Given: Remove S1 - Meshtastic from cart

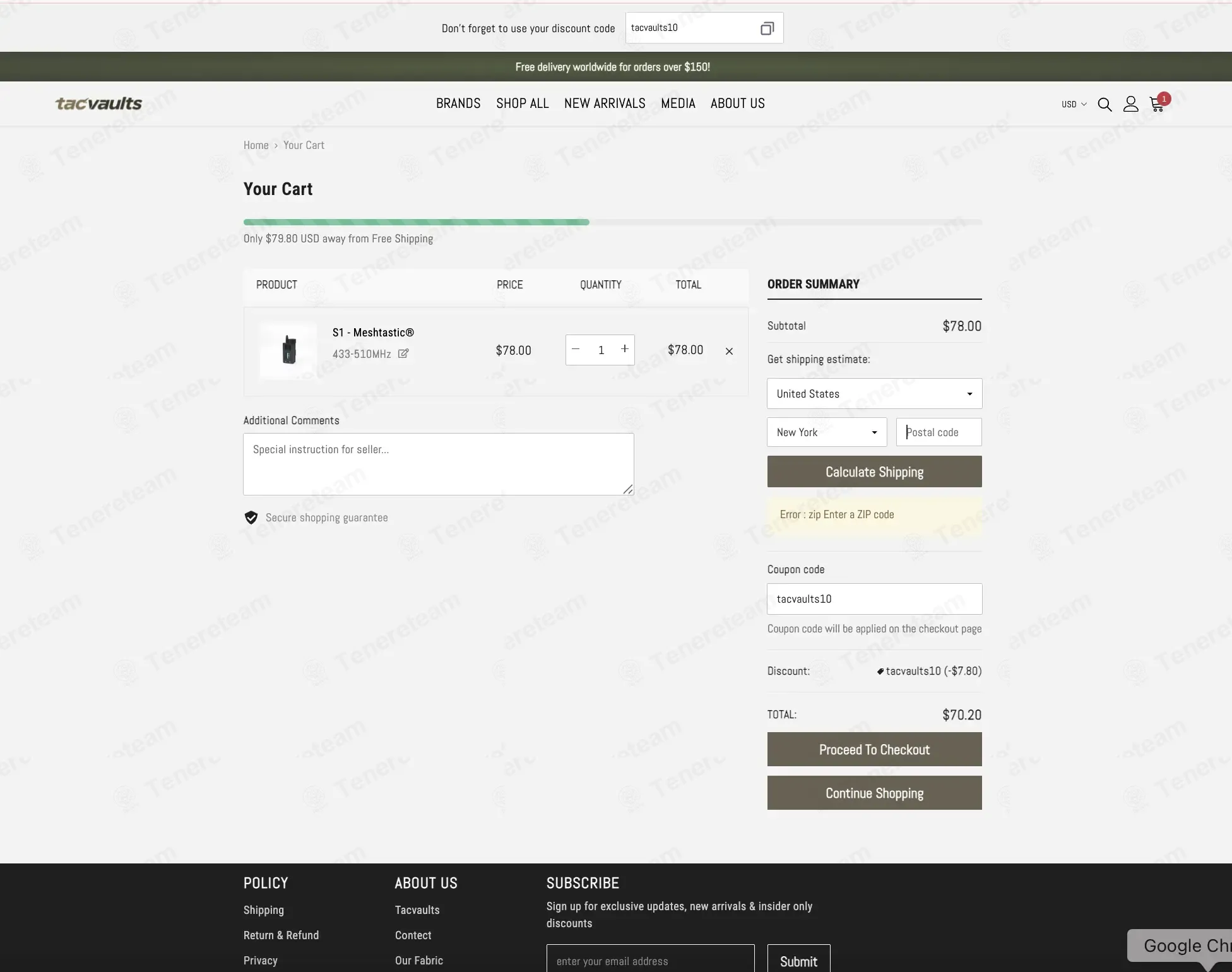Looking at the screenshot, I should (x=729, y=351).
